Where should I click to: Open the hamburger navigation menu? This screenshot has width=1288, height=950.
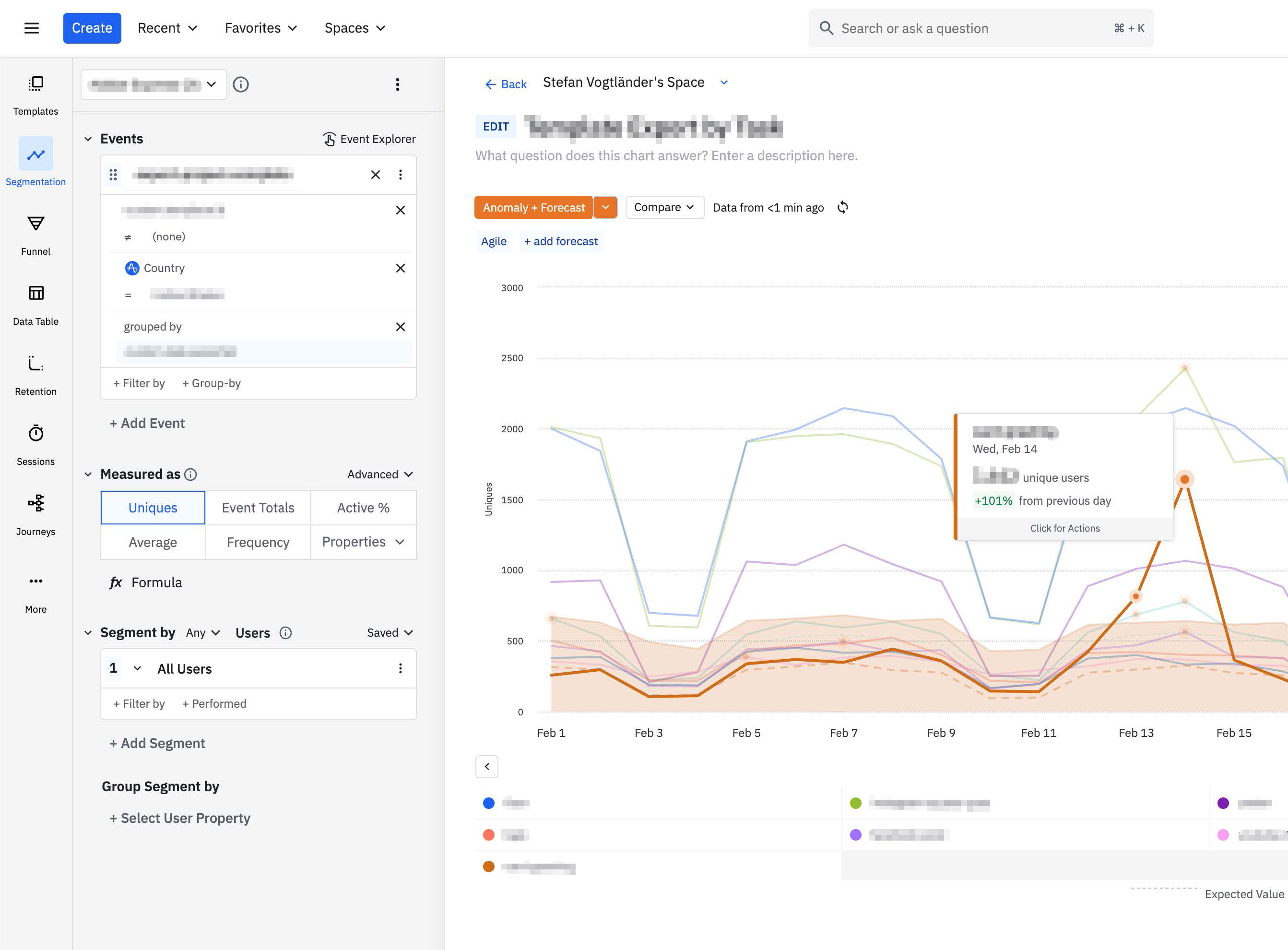(x=32, y=28)
